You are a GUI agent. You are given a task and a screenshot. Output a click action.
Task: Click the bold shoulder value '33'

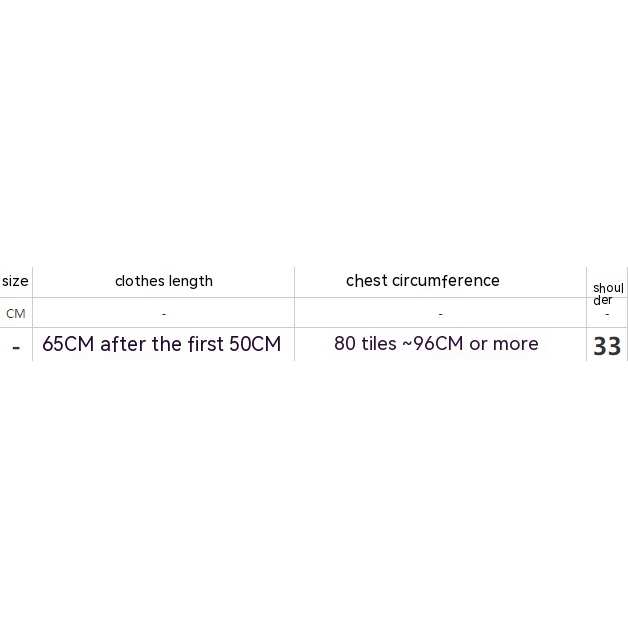[x=607, y=346]
